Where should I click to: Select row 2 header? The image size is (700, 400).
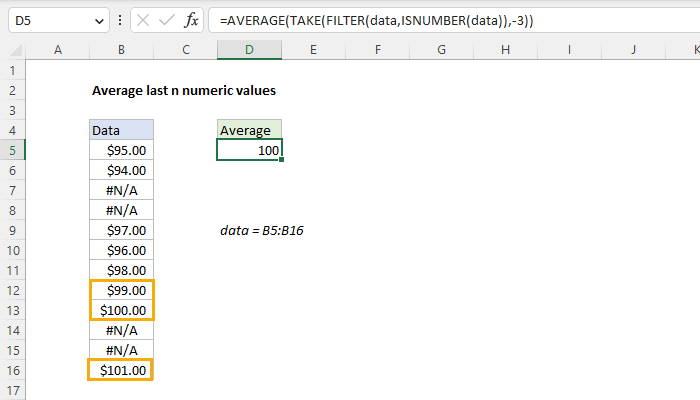[x=12, y=91]
